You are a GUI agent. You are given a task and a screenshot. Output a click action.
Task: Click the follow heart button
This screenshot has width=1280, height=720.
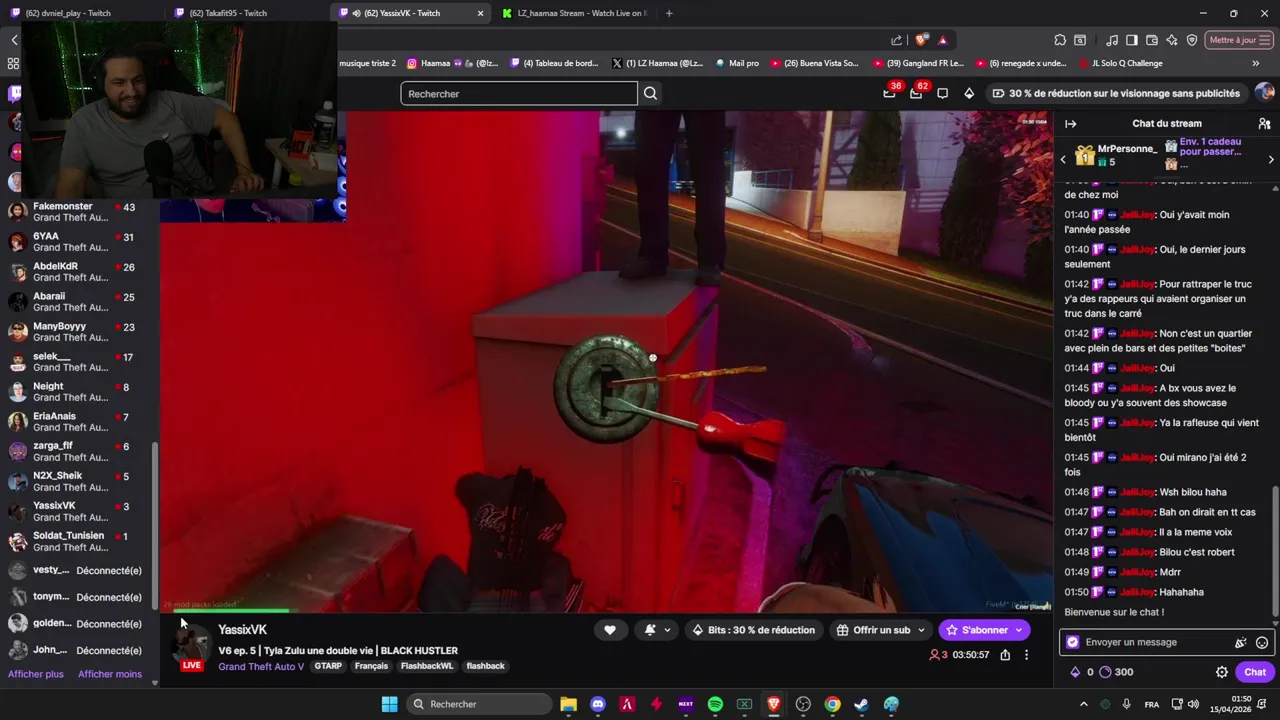click(610, 630)
